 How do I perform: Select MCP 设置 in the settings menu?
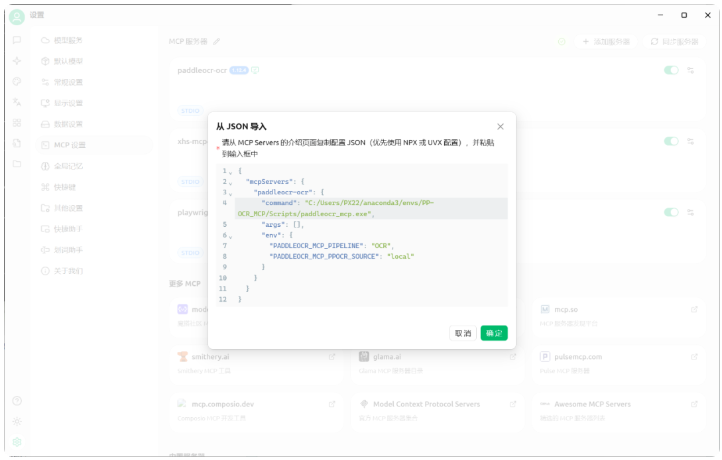click(x=94, y=145)
